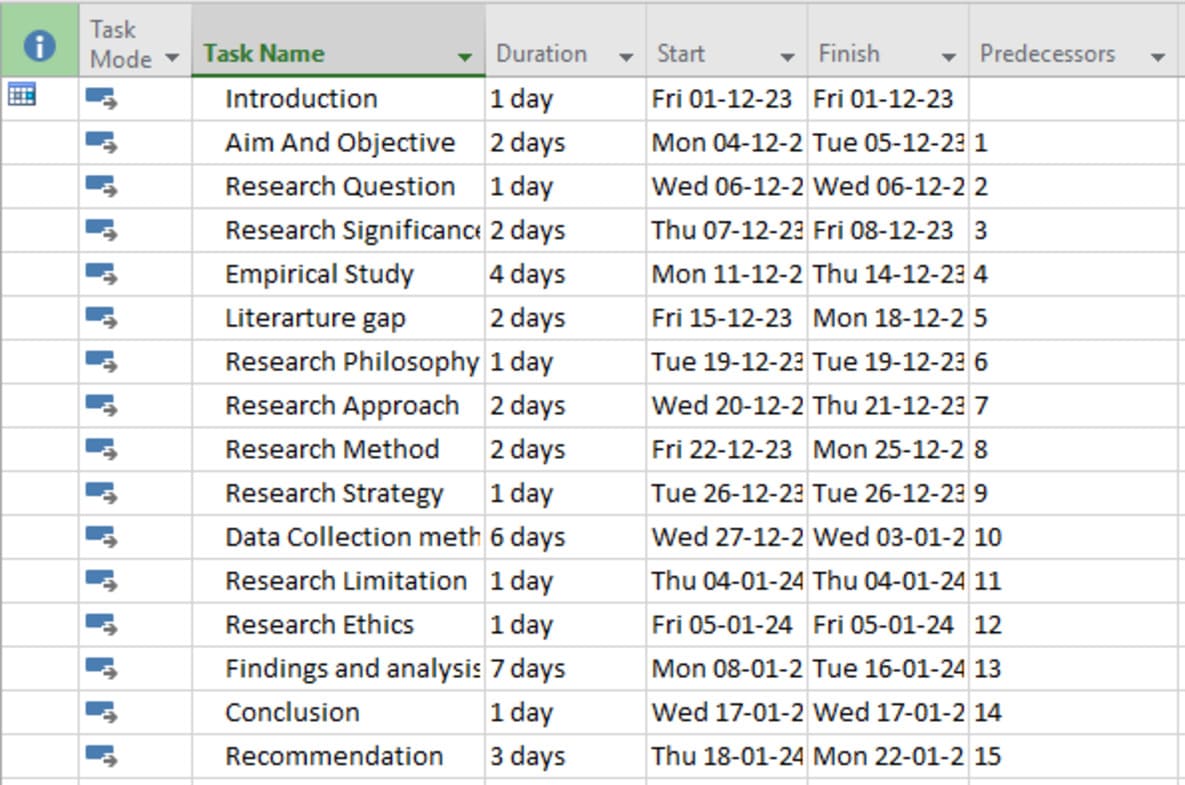This screenshot has width=1185, height=785.
Task: Click the task mode icon for Empirical Study
Action: click(x=101, y=274)
